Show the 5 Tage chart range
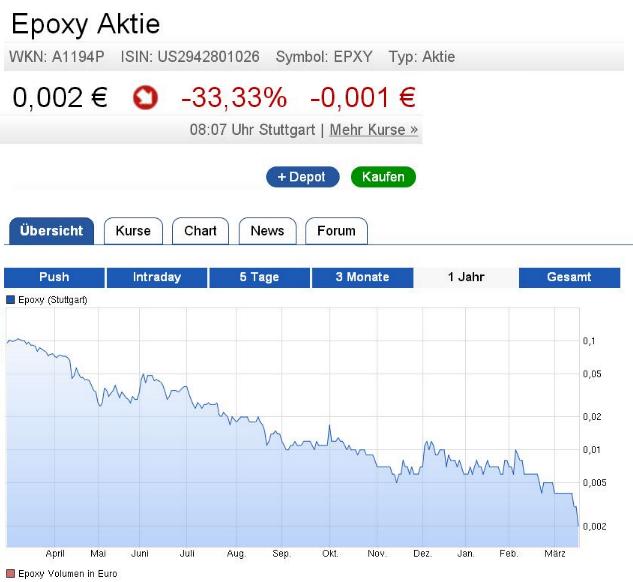This screenshot has height=582, width=633. (259, 277)
